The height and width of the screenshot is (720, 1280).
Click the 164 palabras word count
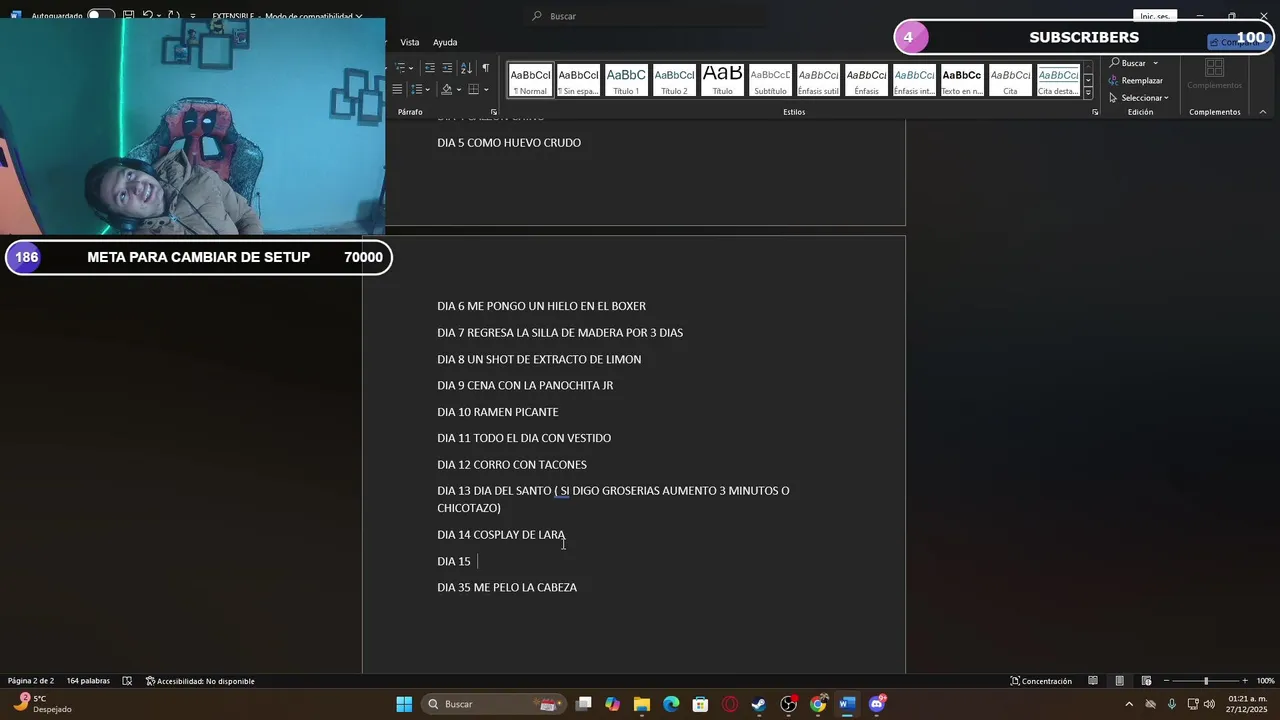(x=88, y=681)
